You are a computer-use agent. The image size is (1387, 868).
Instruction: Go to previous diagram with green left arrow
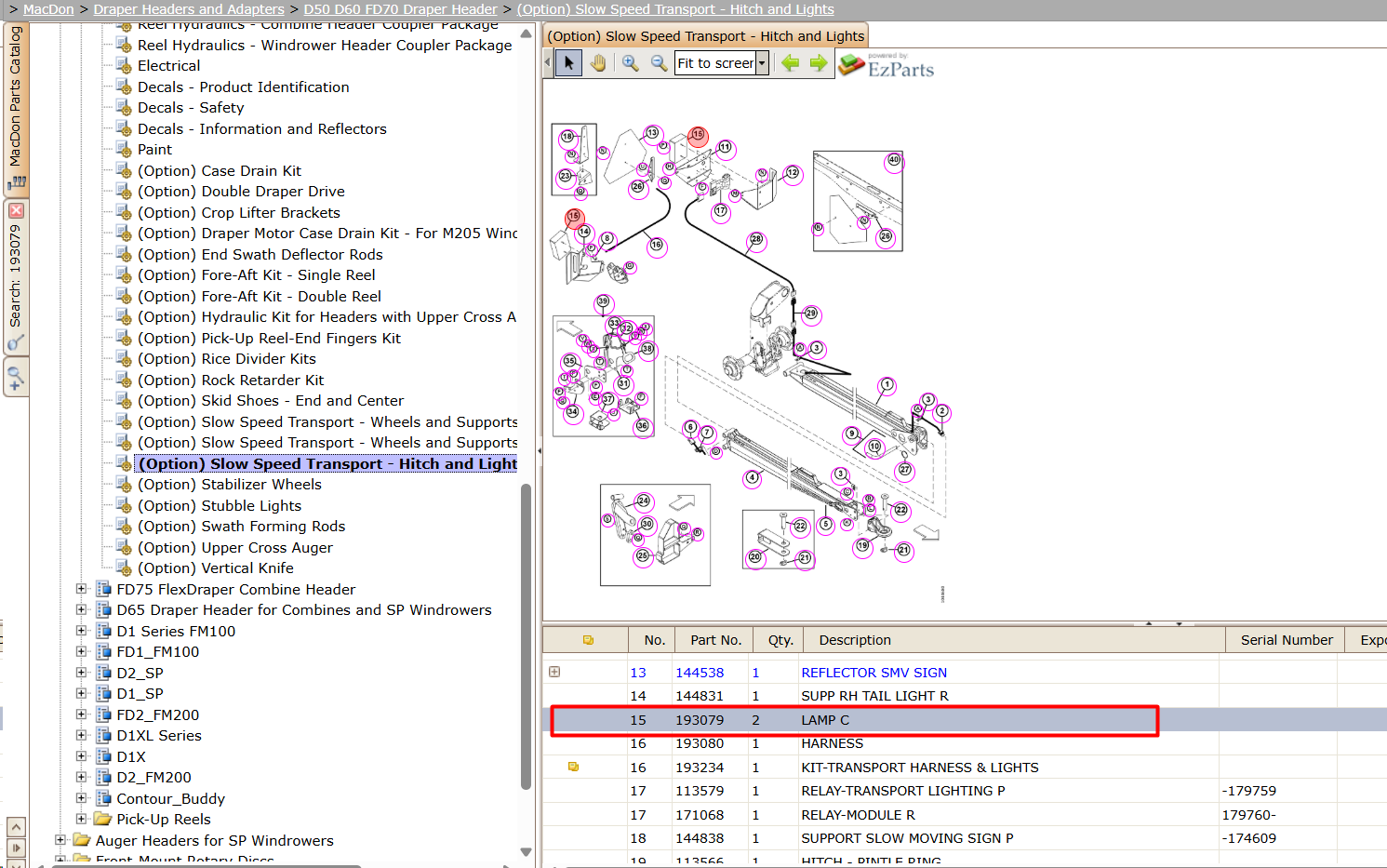click(791, 63)
